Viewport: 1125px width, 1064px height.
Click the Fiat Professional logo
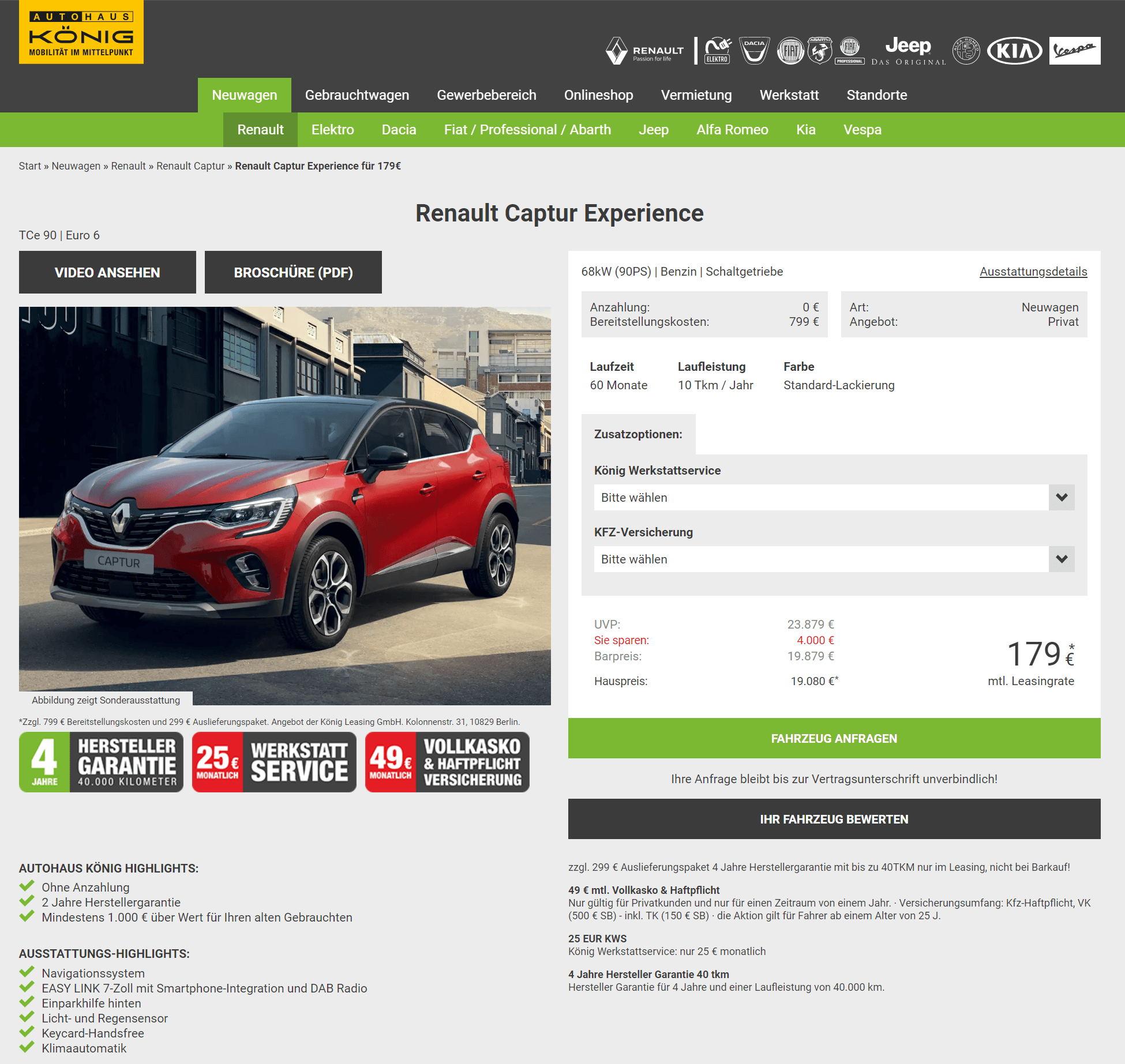click(850, 51)
